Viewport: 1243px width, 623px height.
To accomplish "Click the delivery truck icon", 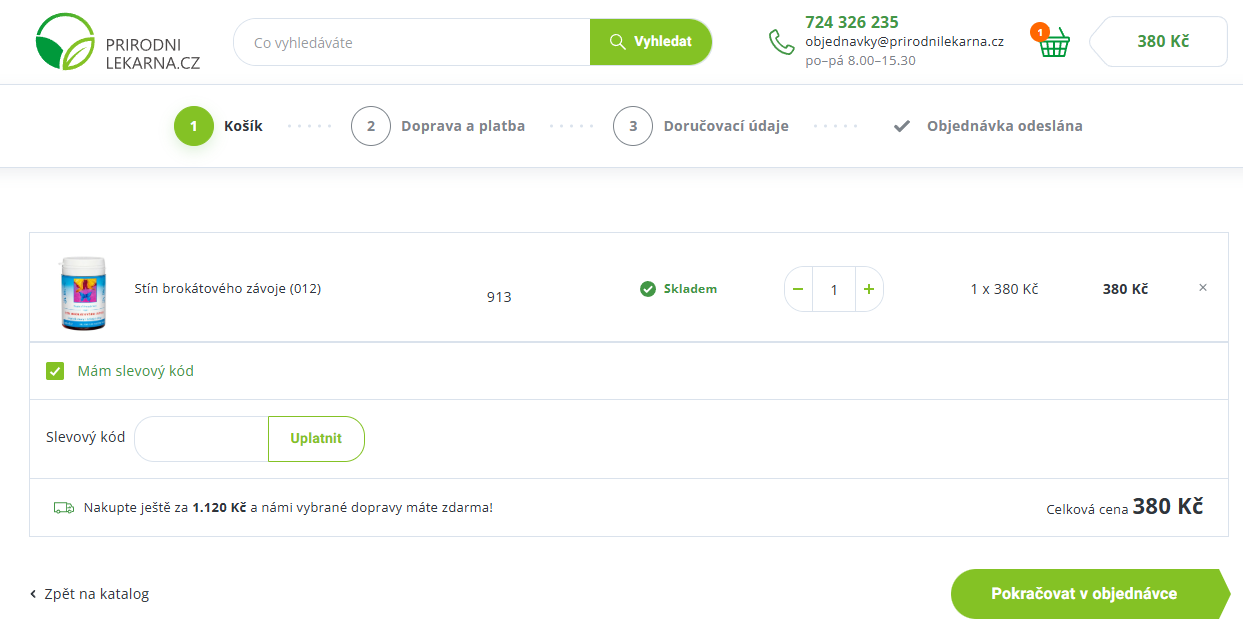I will coord(64,508).
